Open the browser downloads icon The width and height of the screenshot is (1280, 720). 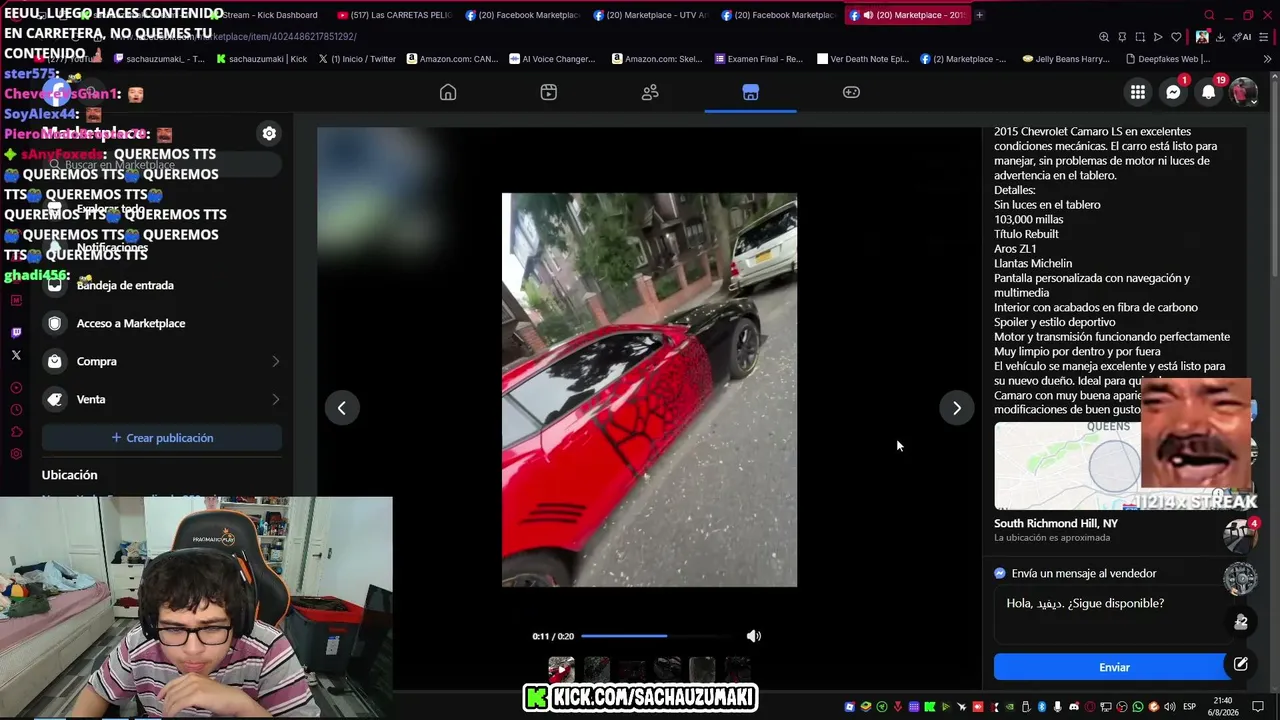1220,37
